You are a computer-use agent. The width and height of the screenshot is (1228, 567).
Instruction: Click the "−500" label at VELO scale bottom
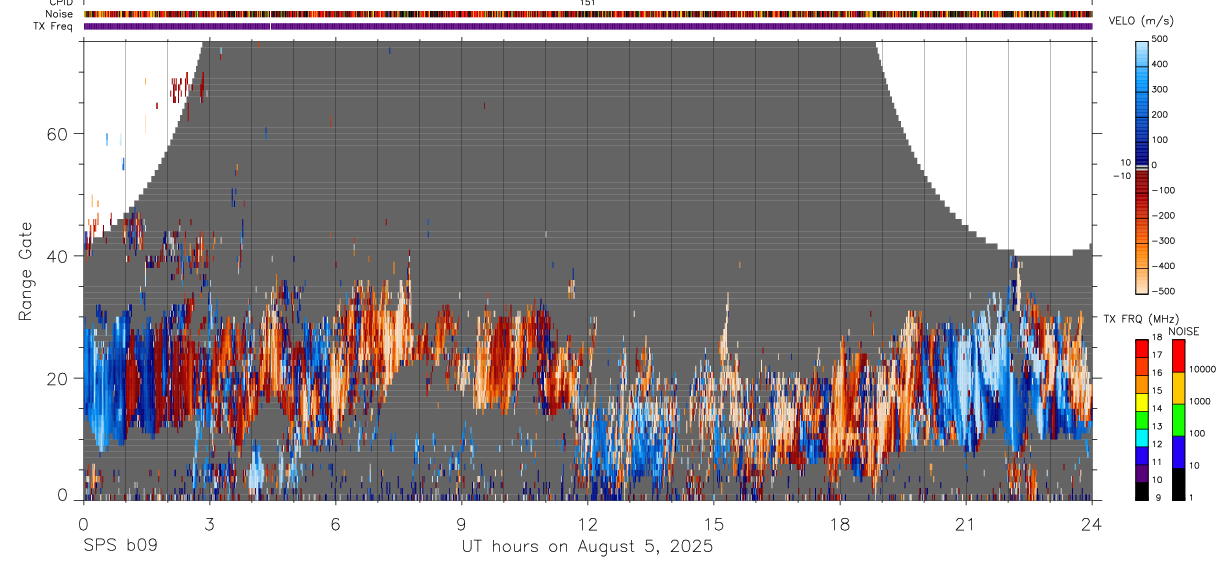click(x=1164, y=291)
